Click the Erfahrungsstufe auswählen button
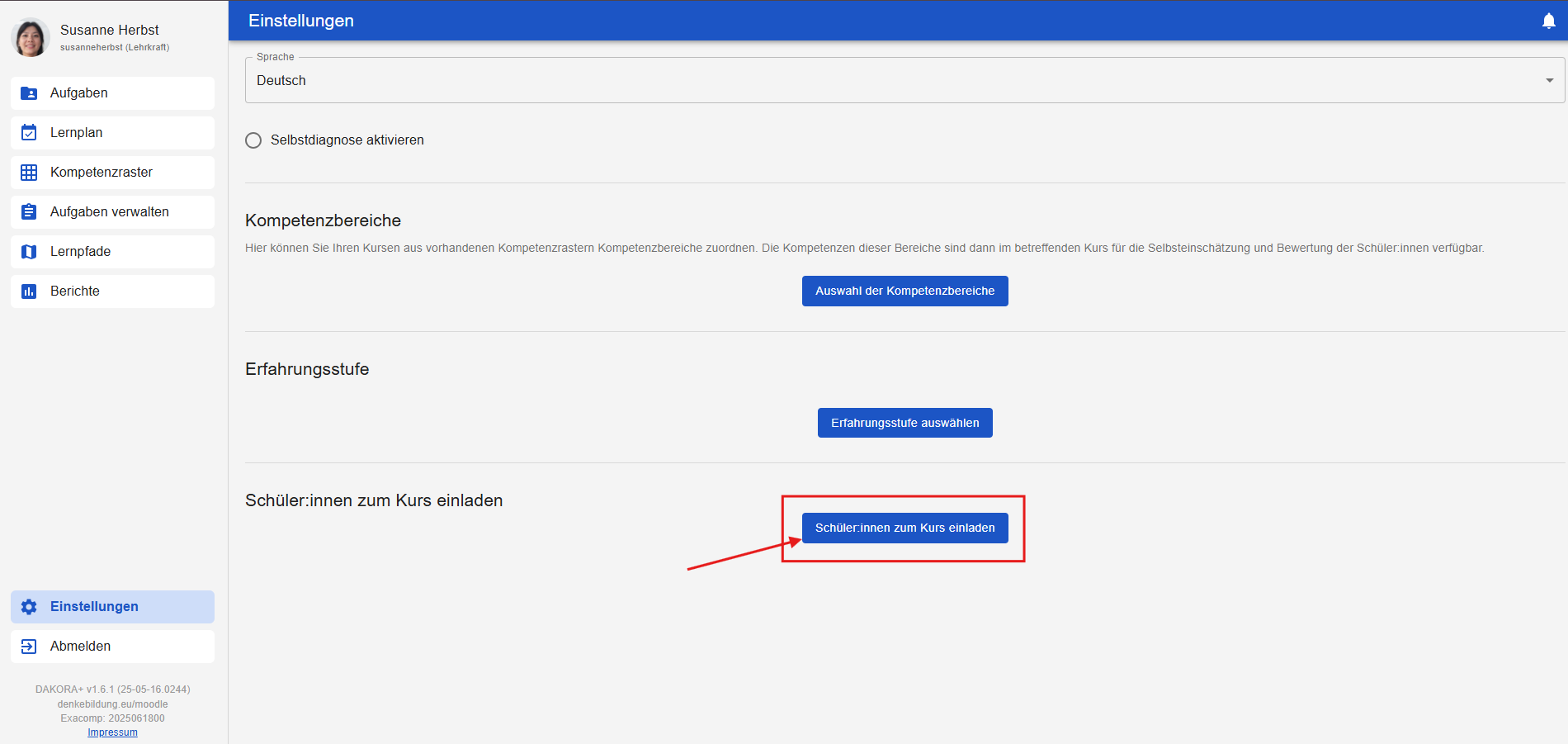1568x744 pixels. tap(904, 423)
